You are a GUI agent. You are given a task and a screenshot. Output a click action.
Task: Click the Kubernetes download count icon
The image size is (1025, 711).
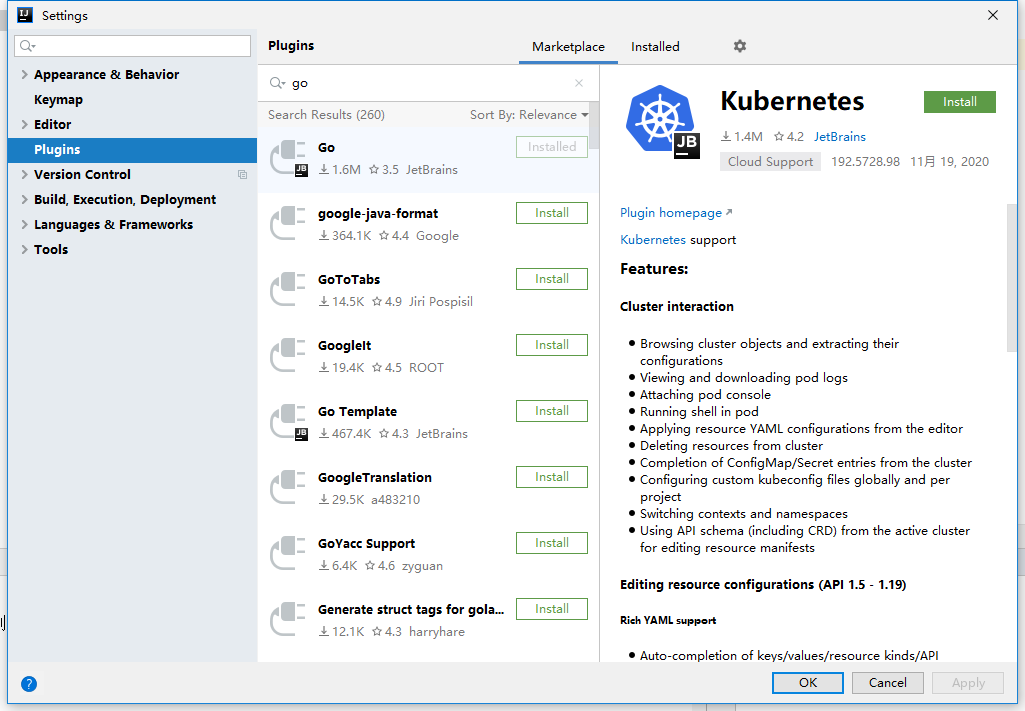pyautogui.click(x=726, y=137)
